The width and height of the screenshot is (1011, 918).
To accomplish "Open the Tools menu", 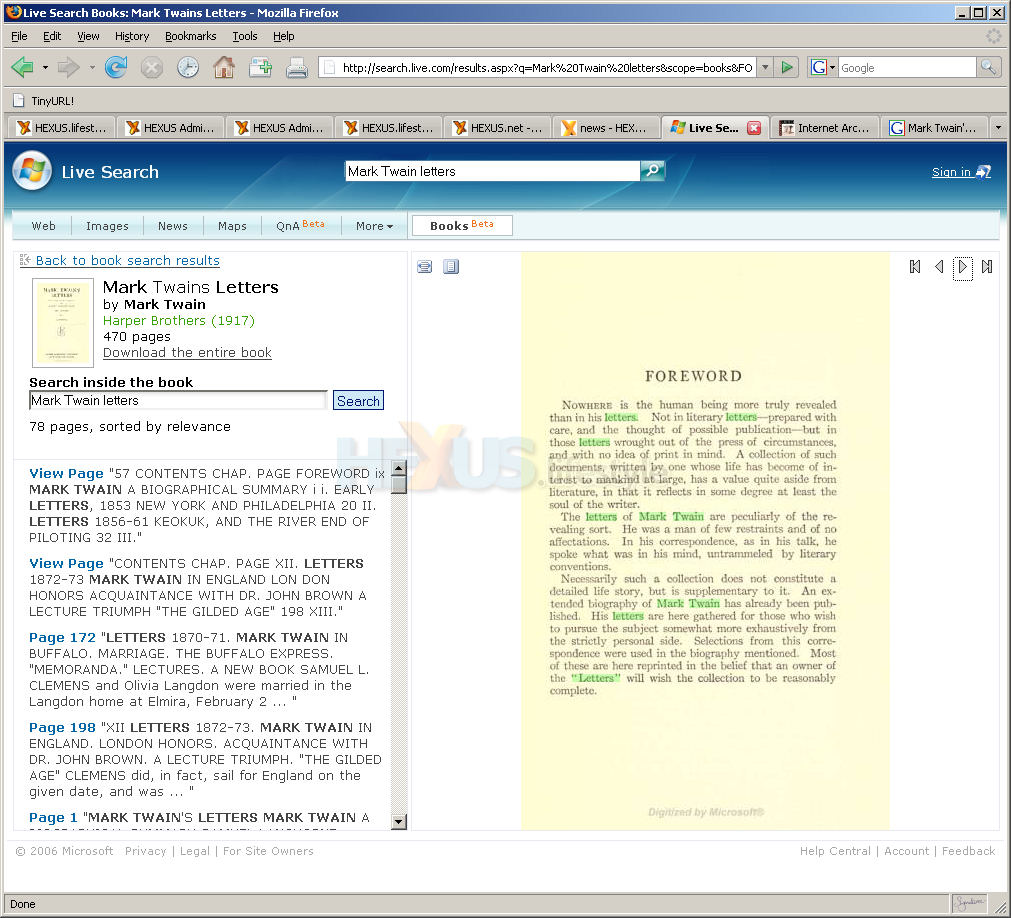I will pyautogui.click(x=245, y=36).
